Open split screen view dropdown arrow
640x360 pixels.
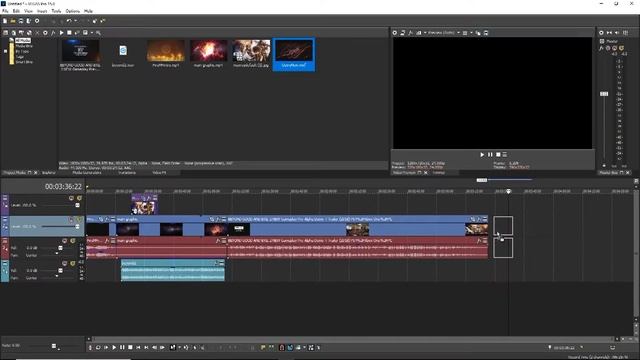tap(425, 33)
